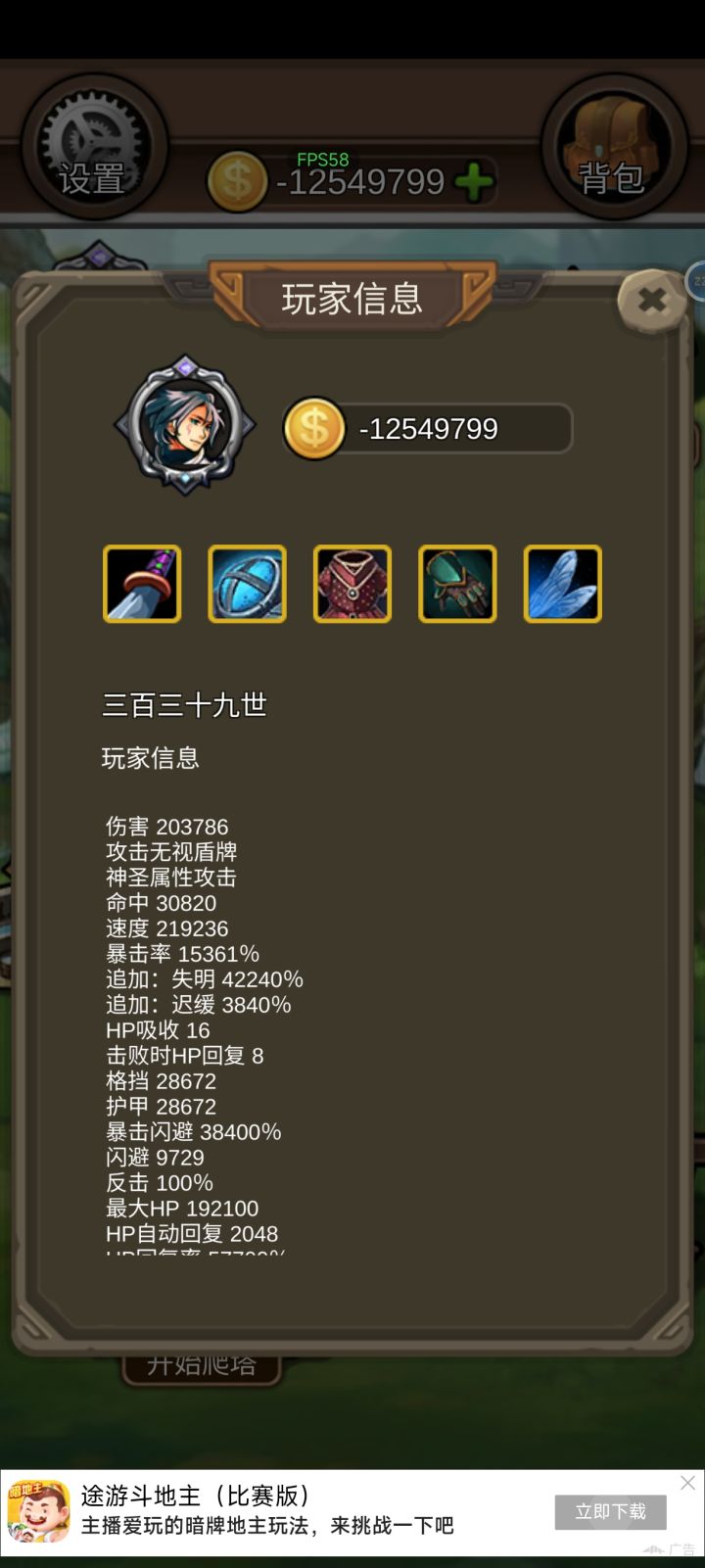Open the 设置 settings gear

(93, 147)
